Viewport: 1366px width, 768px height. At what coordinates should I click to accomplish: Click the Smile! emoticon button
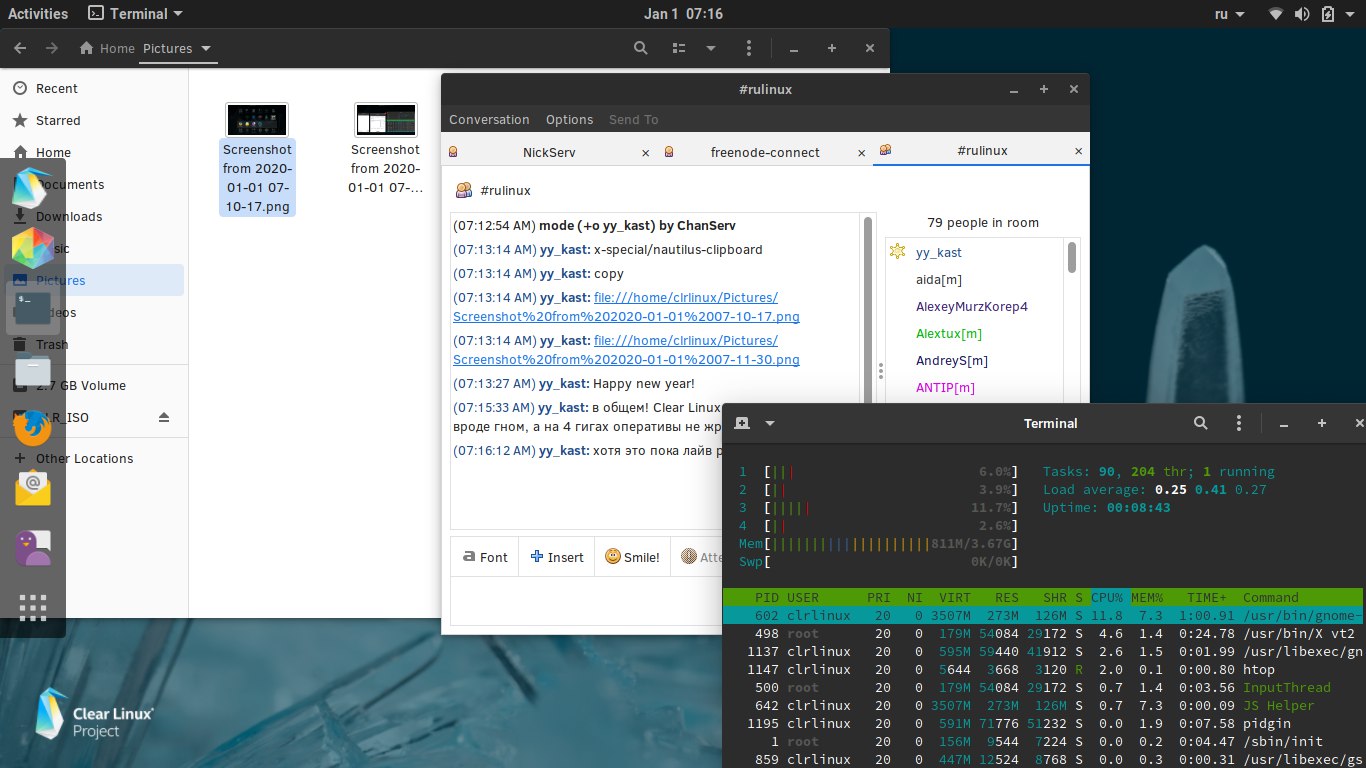632,557
